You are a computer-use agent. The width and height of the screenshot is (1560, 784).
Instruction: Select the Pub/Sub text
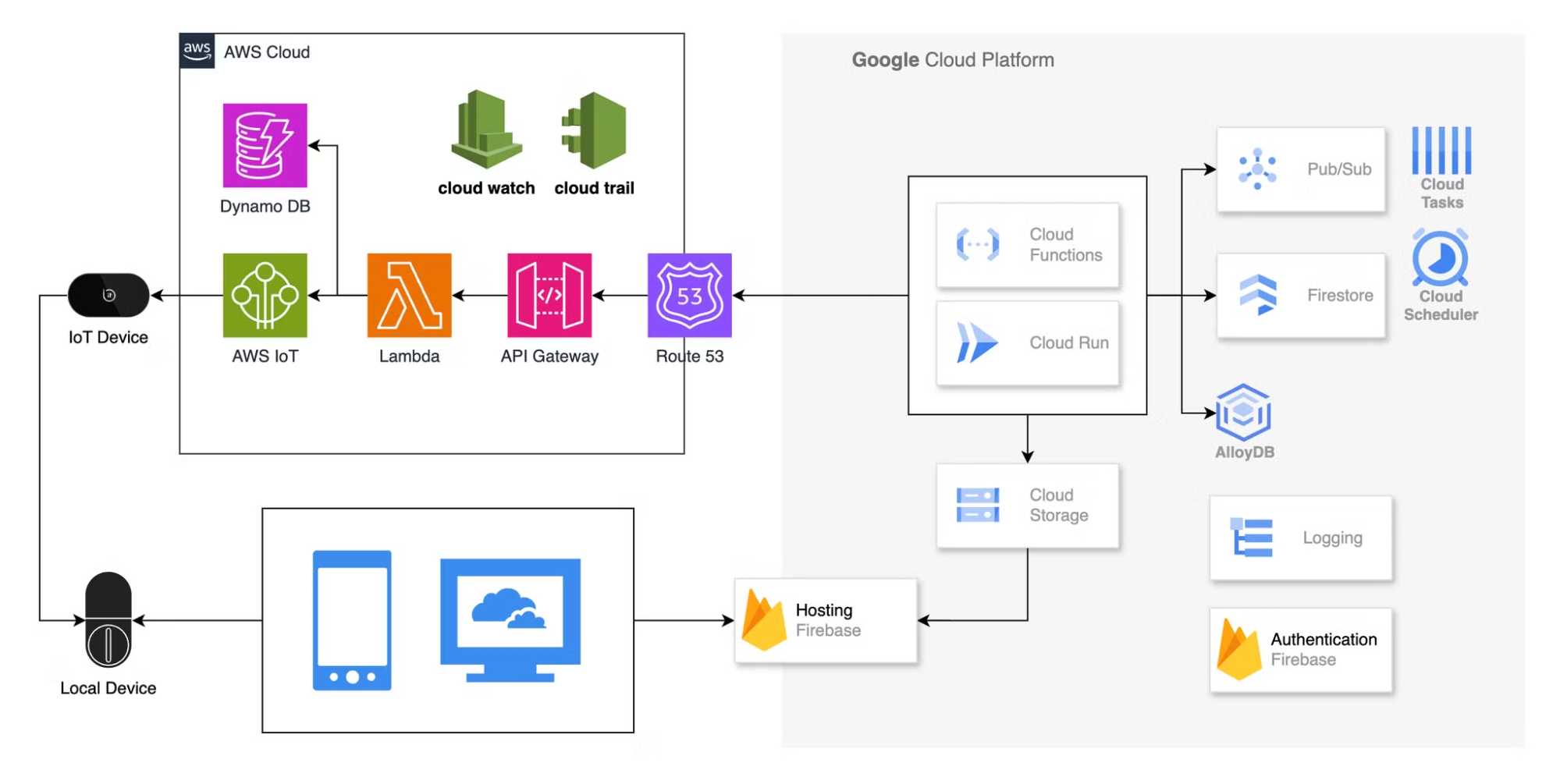click(1339, 169)
